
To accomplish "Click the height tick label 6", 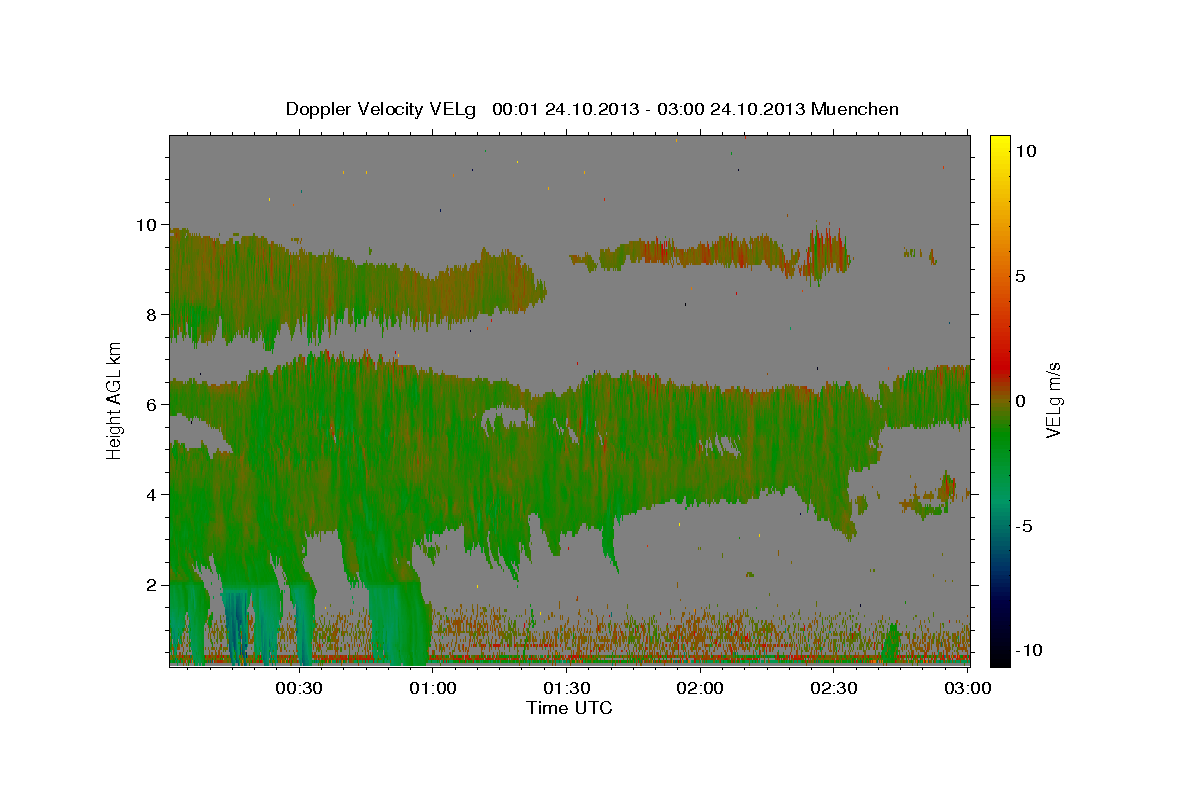I will [x=153, y=404].
